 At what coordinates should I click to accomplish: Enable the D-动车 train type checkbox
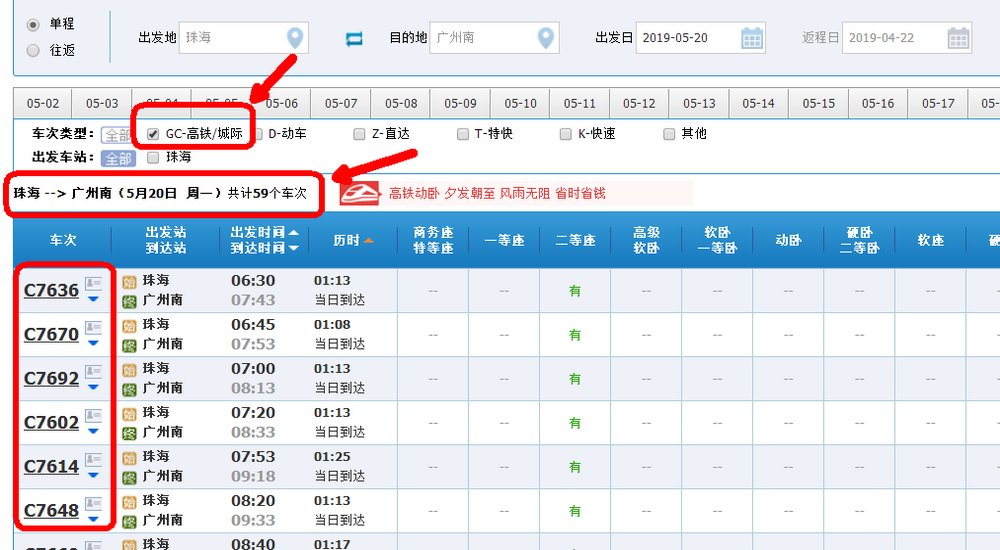coord(258,134)
